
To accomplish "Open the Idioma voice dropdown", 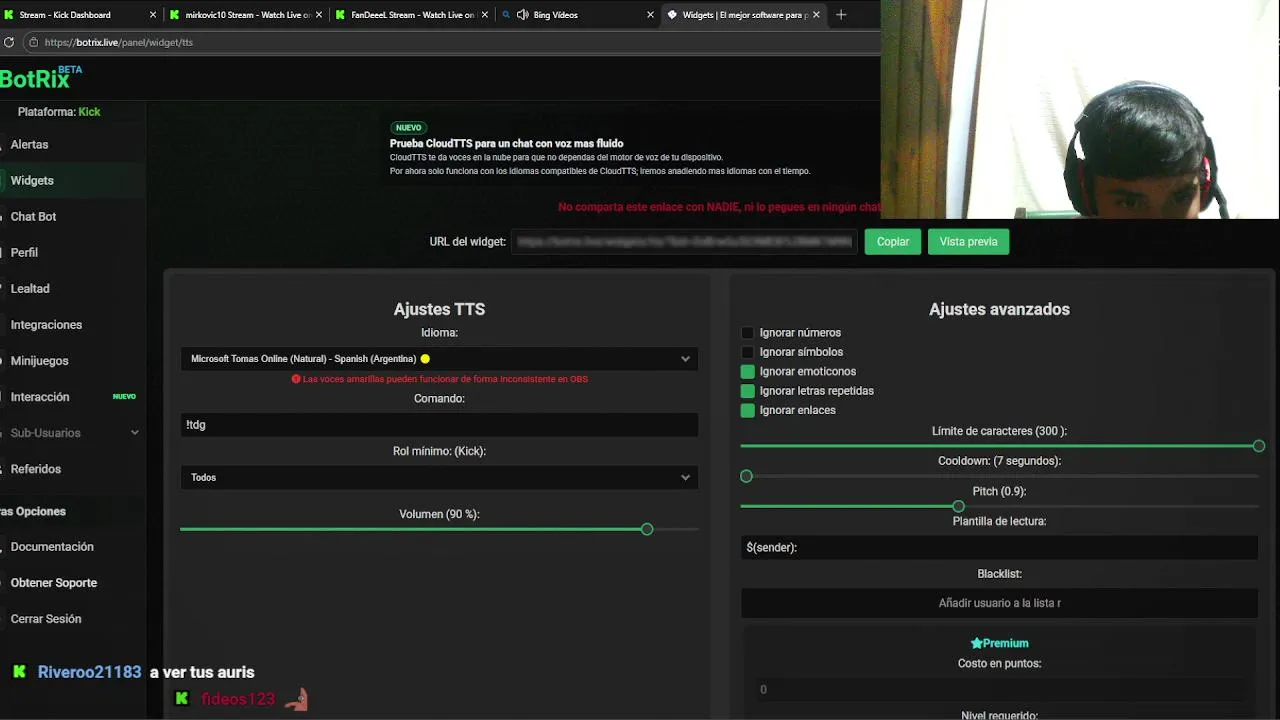I will 439,359.
